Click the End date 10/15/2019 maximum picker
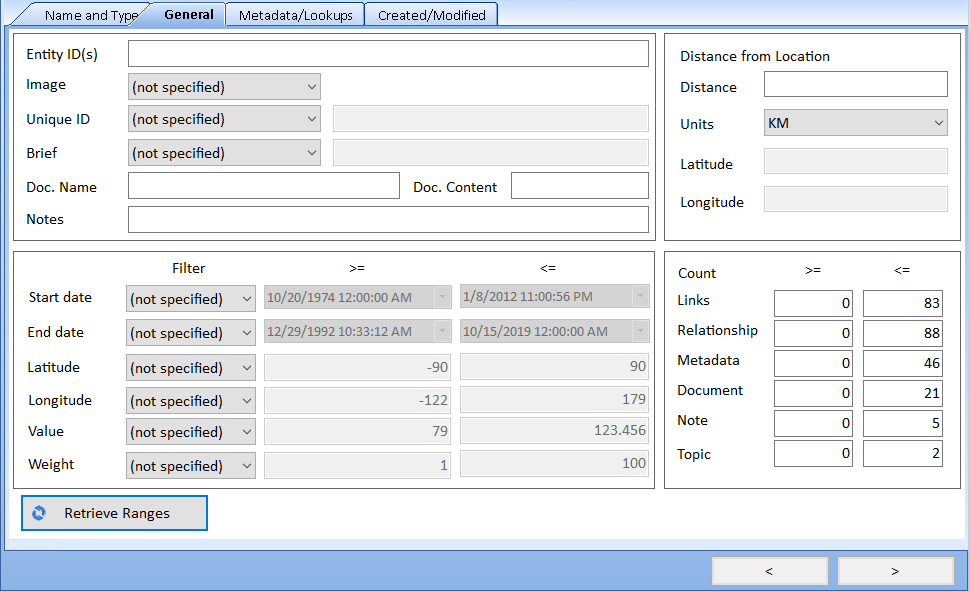 pyautogui.click(x=554, y=332)
